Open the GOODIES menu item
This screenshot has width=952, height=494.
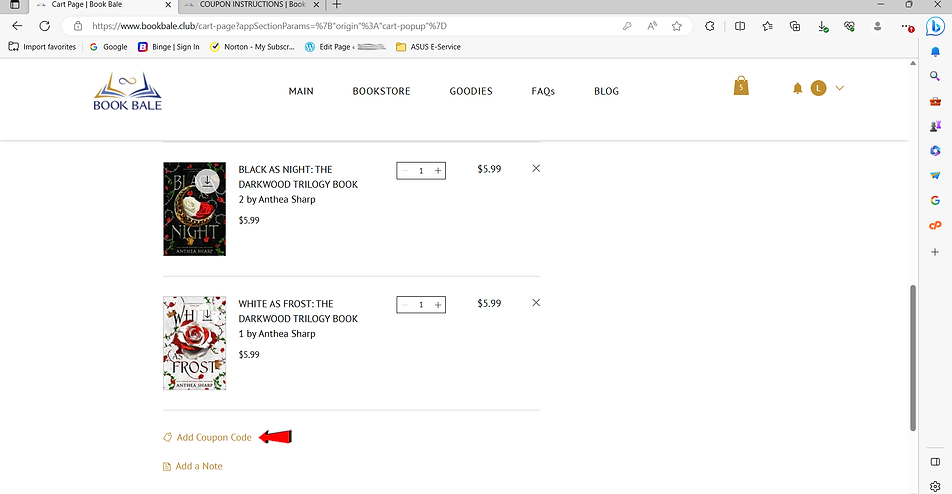coord(471,91)
